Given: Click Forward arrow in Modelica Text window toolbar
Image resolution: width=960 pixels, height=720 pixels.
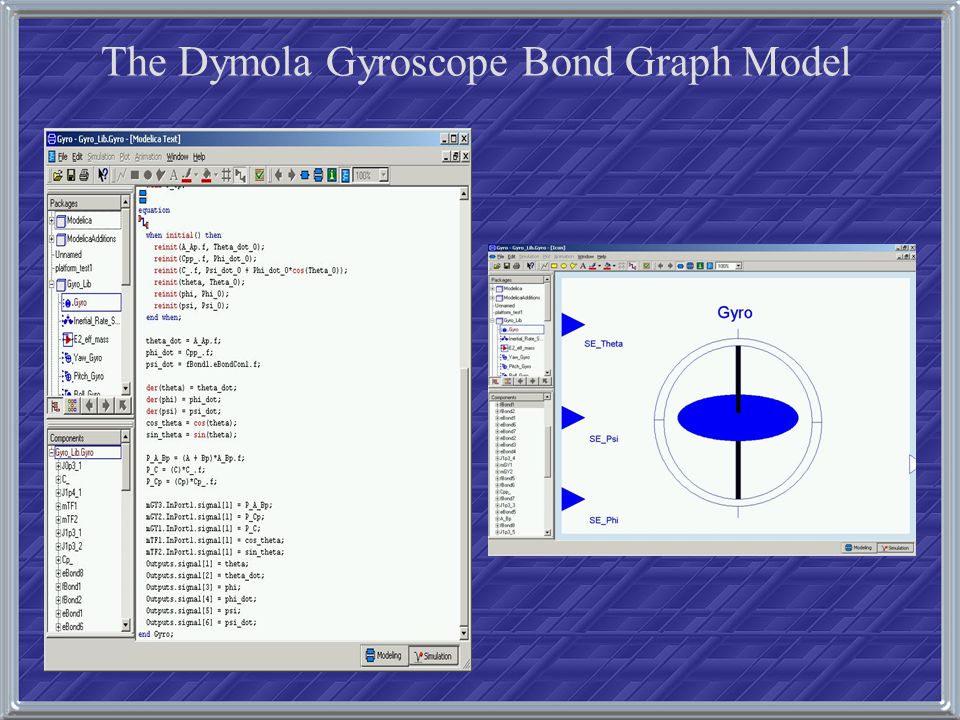Looking at the screenshot, I should click(x=291, y=176).
